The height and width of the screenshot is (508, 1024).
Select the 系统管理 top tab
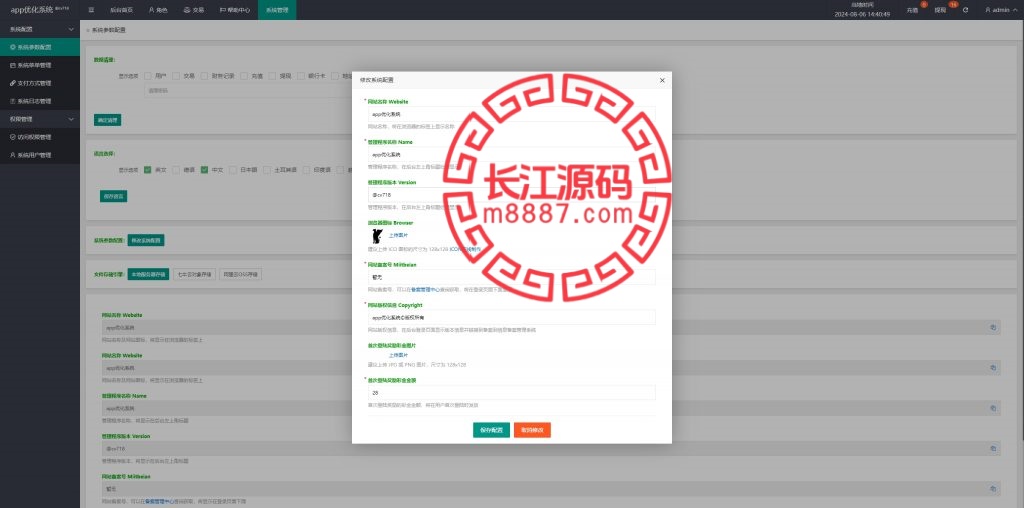(x=277, y=10)
